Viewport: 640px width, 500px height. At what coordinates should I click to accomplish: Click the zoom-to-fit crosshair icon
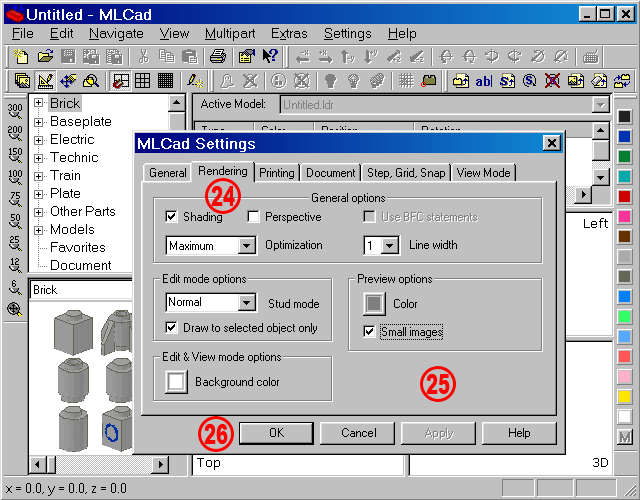click(x=15, y=309)
